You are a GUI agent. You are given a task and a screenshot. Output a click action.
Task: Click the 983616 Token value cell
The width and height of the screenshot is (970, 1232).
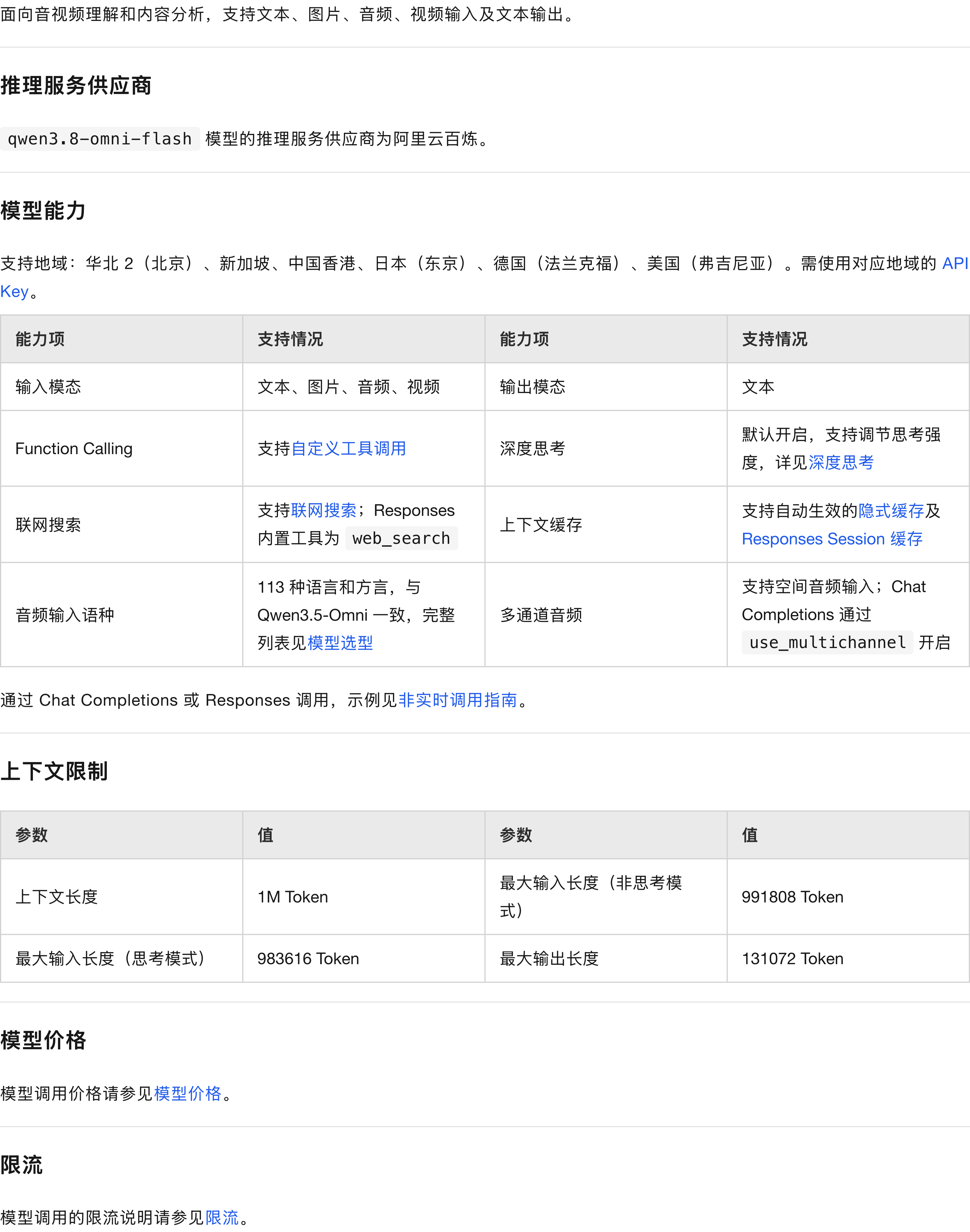[x=364, y=959]
